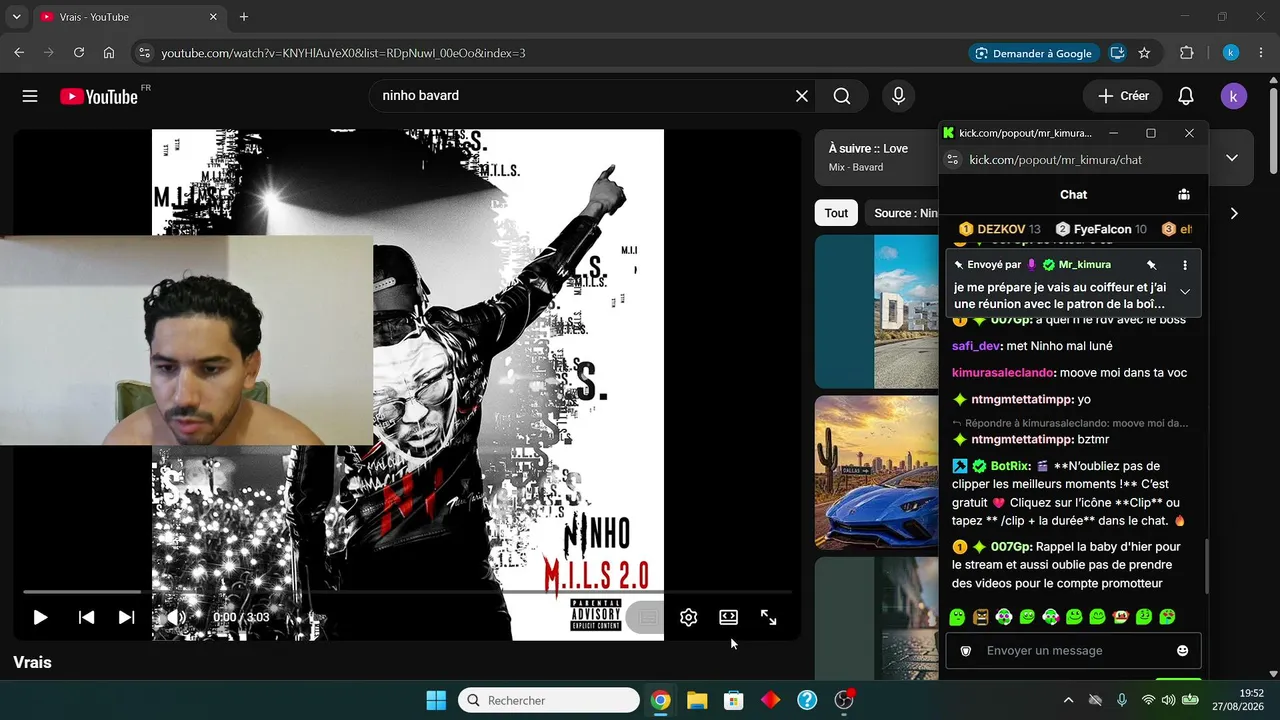Open the Kick chat user list icon
The width and height of the screenshot is (1280, 720).
(x=1184, y=195)
